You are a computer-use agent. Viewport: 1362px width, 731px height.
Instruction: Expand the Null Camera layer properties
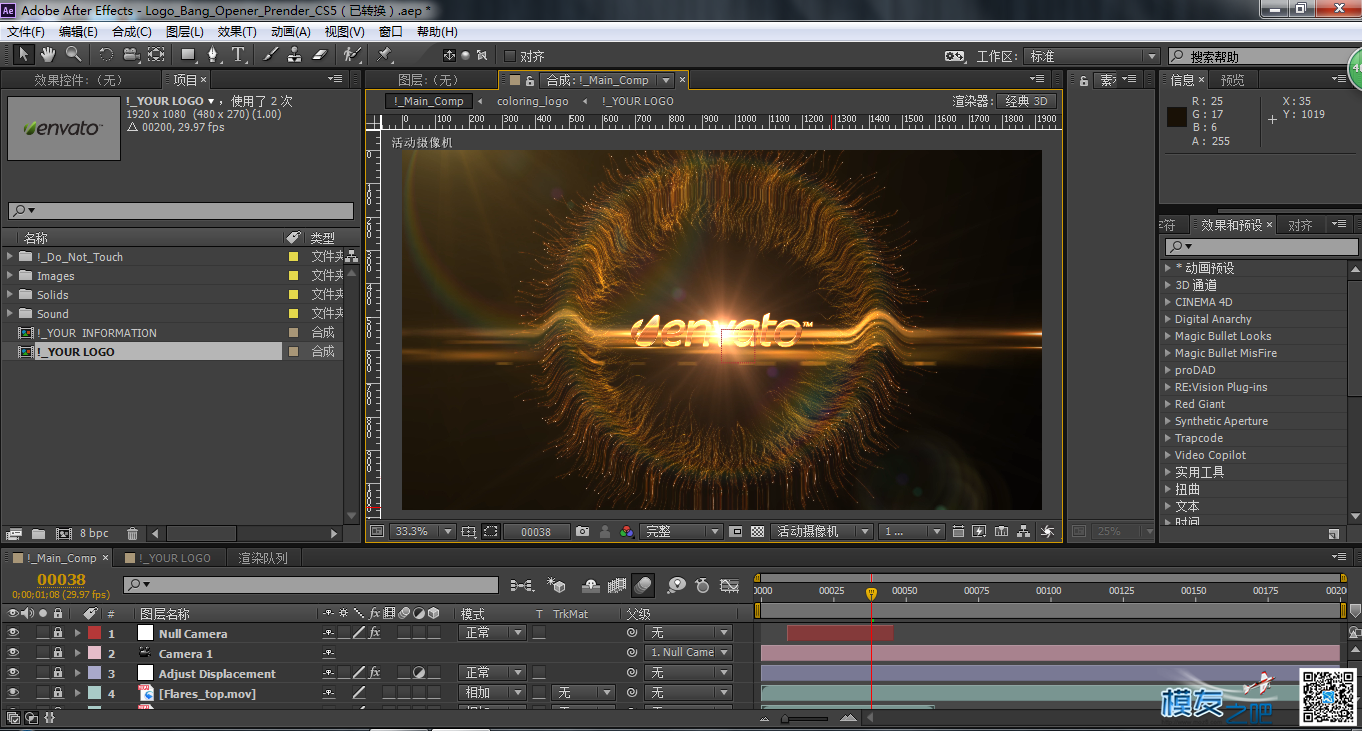[x=77, y=633]
